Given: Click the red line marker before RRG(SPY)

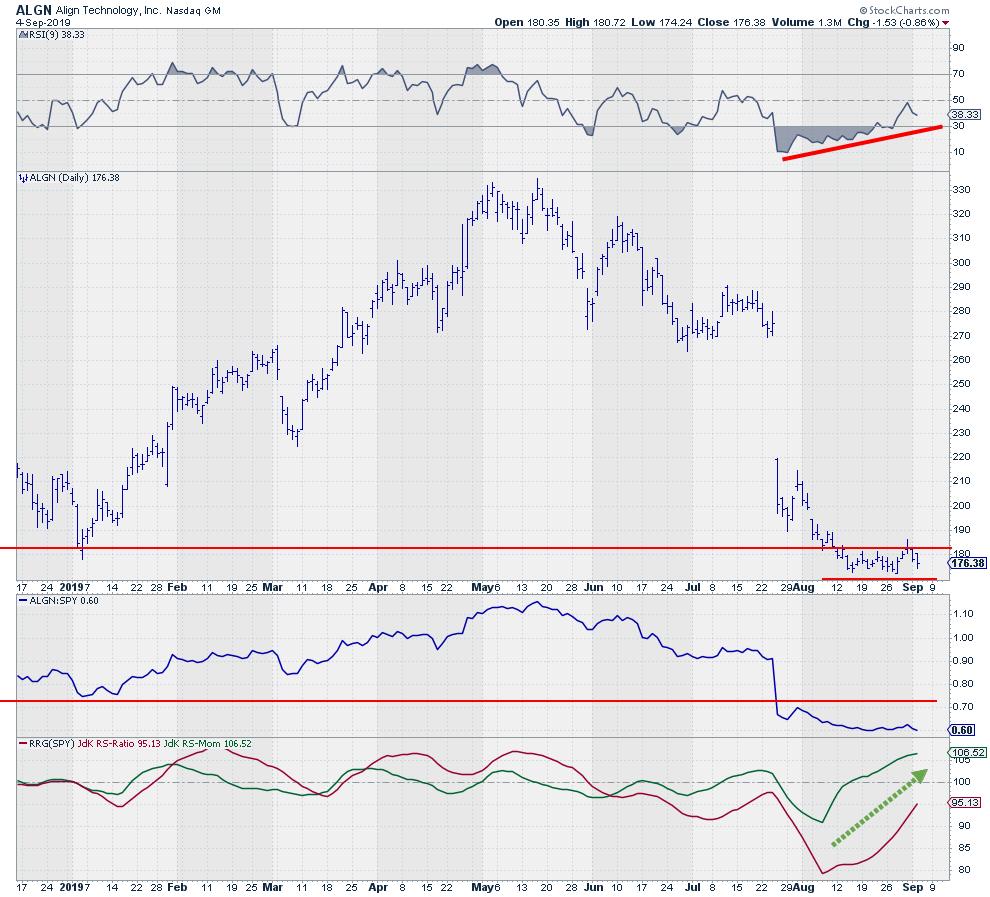Looking at the screenshot, I should pyautogui.click(x=23, y=744).
